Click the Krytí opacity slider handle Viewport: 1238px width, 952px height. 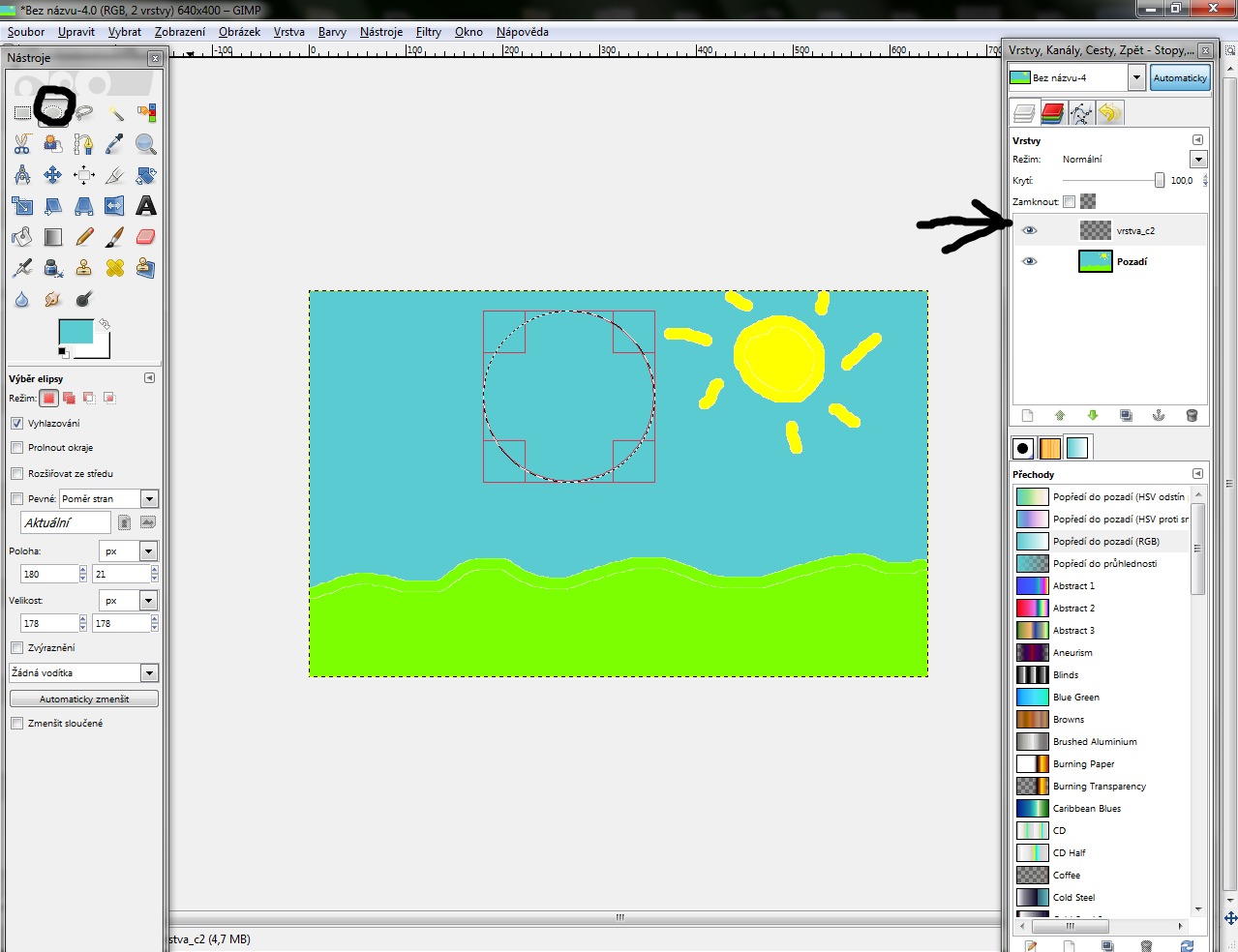pos(1160,181)
